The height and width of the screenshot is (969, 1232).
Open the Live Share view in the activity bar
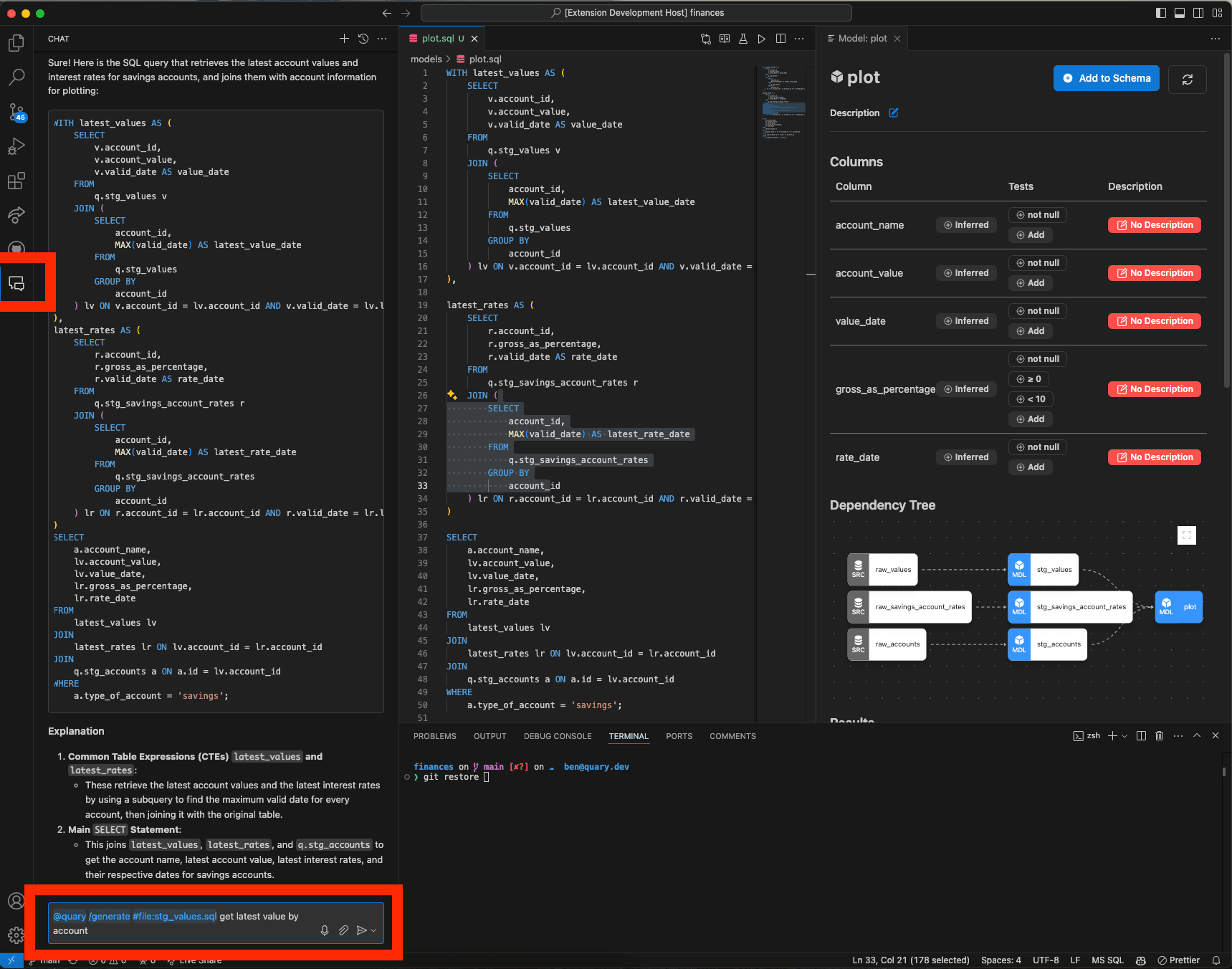[x=16, y=214]
